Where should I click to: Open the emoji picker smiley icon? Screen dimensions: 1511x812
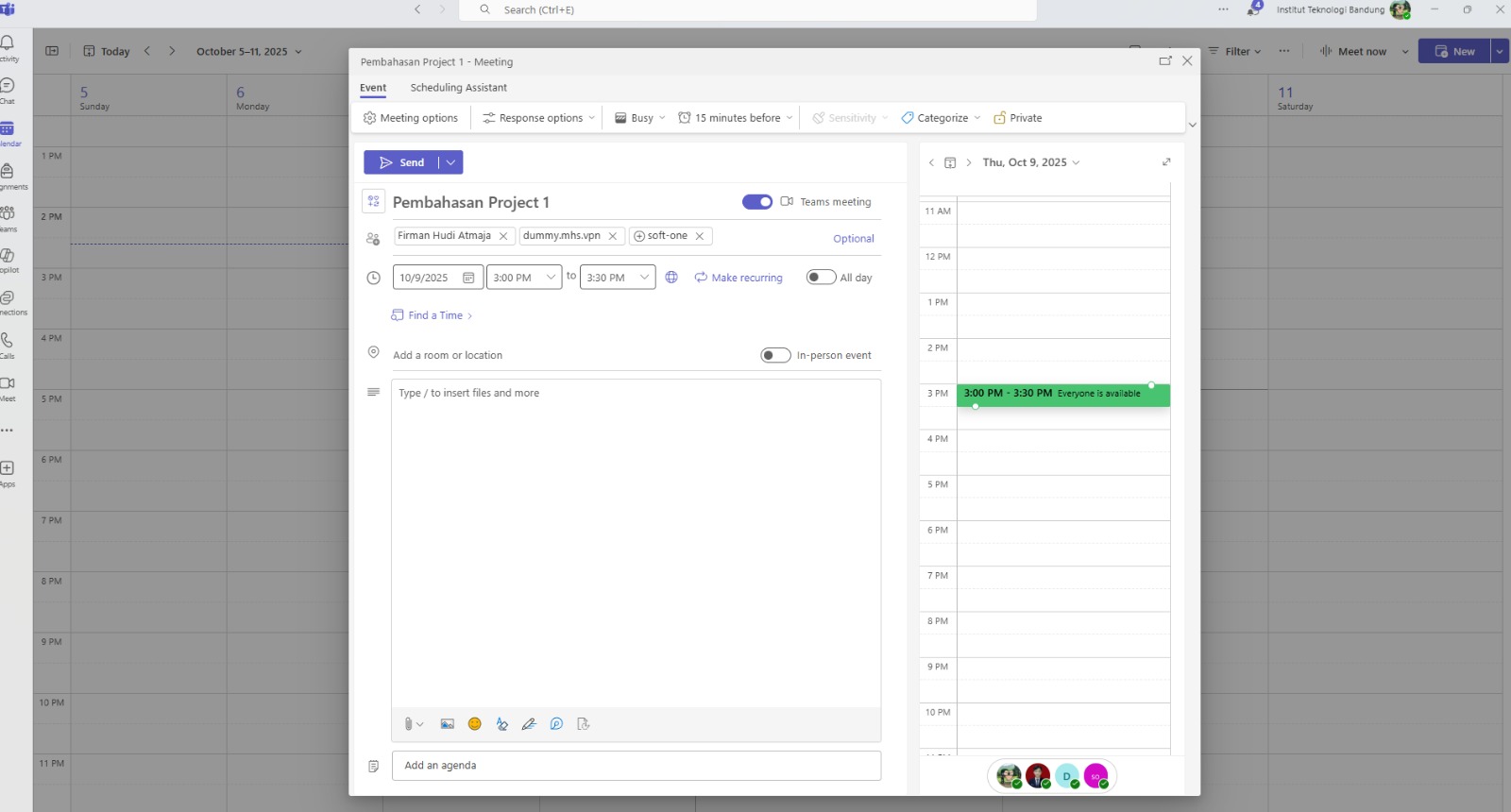[x=475, y=724]
